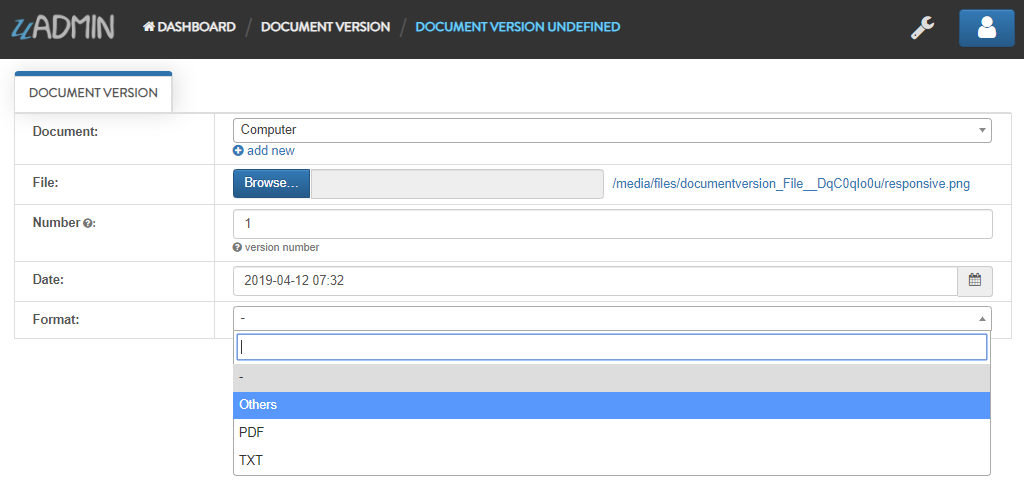Image resolution: width=1024 pixels, height=488 pixels.
Task: Click the Browse file button
Action: click(x=272, y=184)
